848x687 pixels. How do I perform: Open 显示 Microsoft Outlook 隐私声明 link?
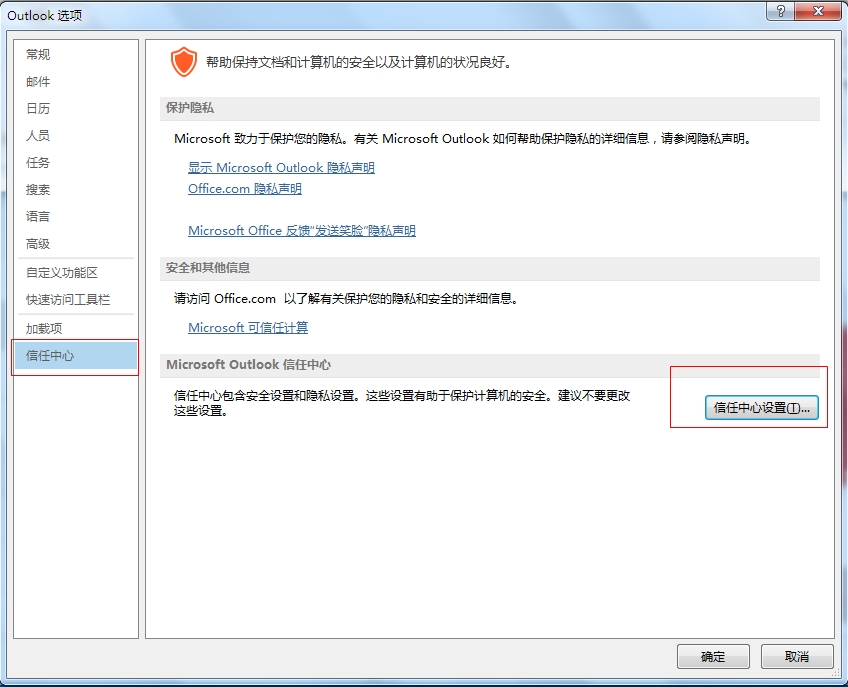281,168
